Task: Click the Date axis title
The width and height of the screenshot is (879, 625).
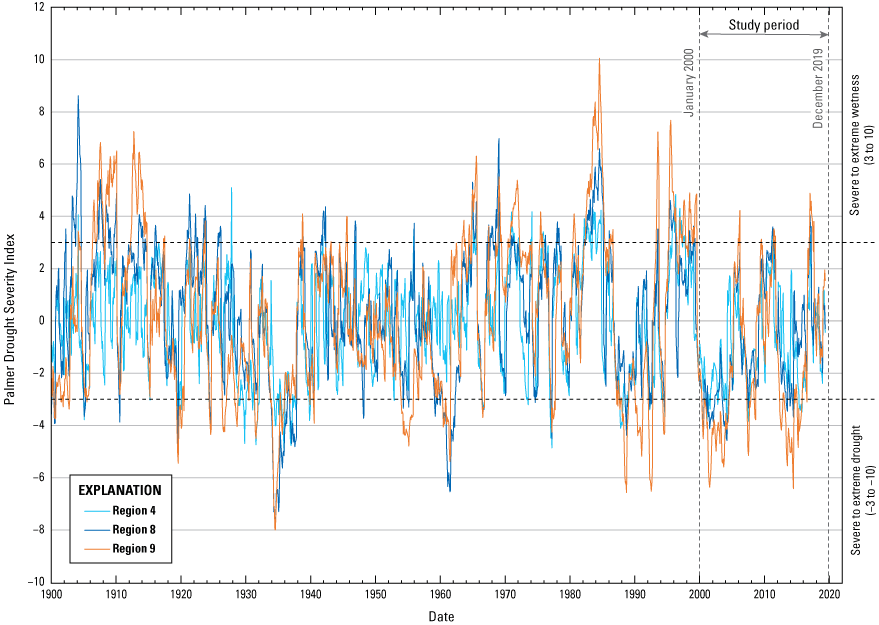Action: click(441, 616)
